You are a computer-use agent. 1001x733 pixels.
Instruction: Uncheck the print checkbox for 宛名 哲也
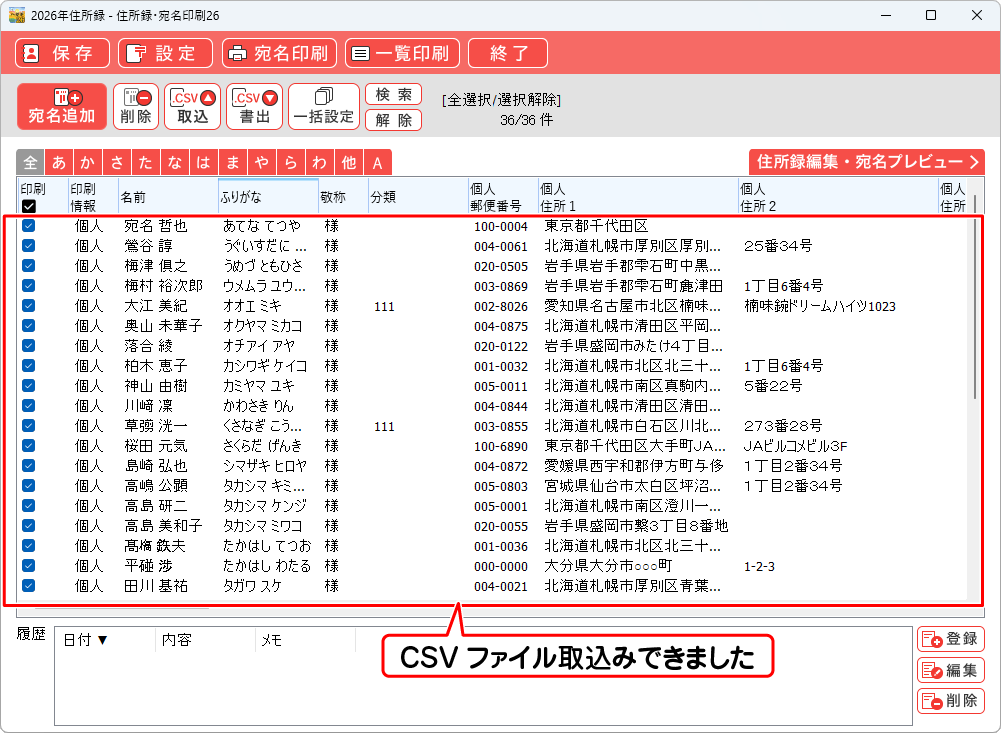click(28, 226)
